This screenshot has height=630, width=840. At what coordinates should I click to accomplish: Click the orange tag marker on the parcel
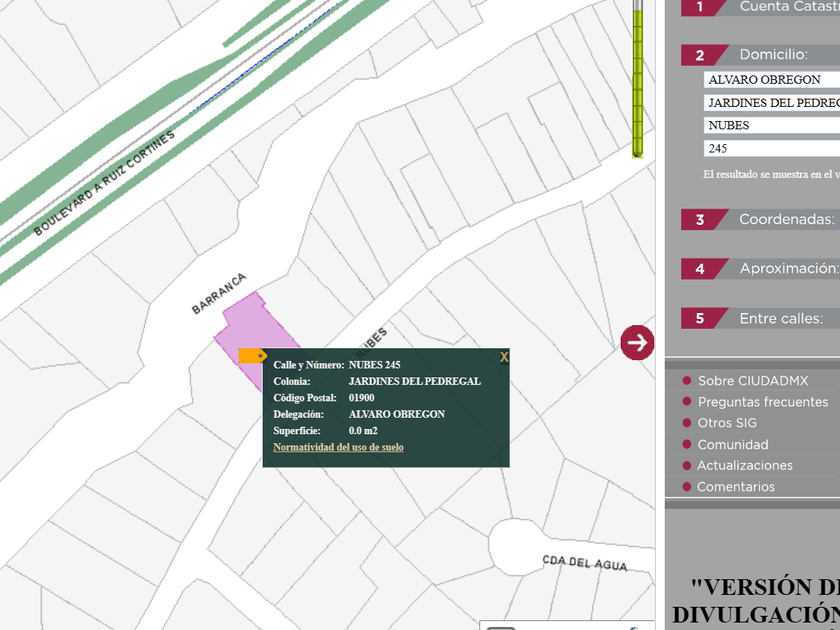coord(252,355)
